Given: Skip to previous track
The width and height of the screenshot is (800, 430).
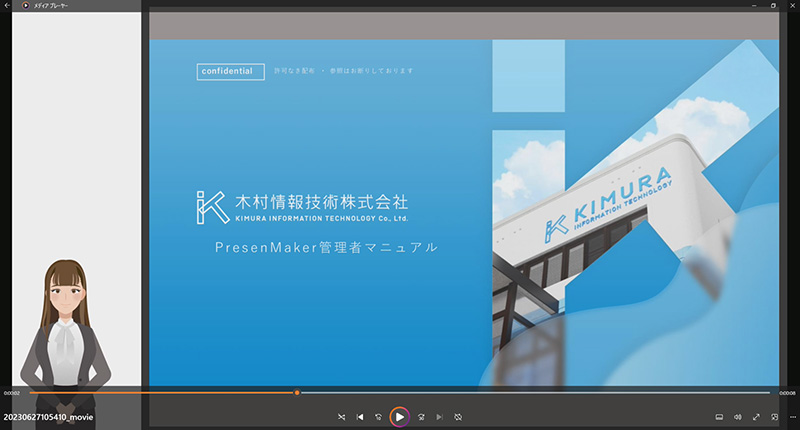Looking at the screenshot, I should coord(360,416).
